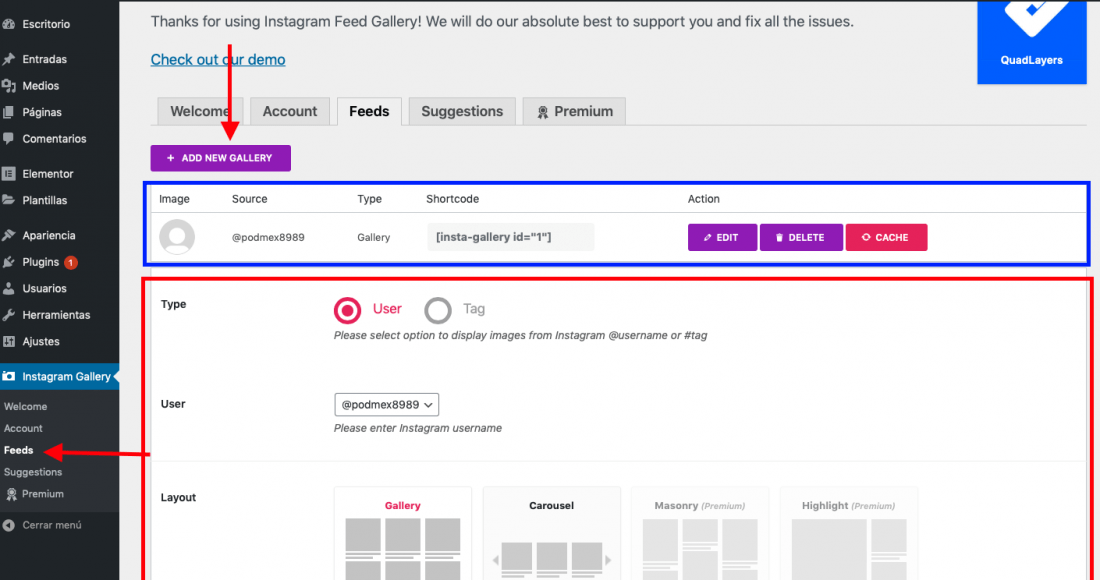The height and width of the screenshot is (580, 1100).
Task: Click the Delete button for @podmex8989 gallery
Action: [801, 238]
